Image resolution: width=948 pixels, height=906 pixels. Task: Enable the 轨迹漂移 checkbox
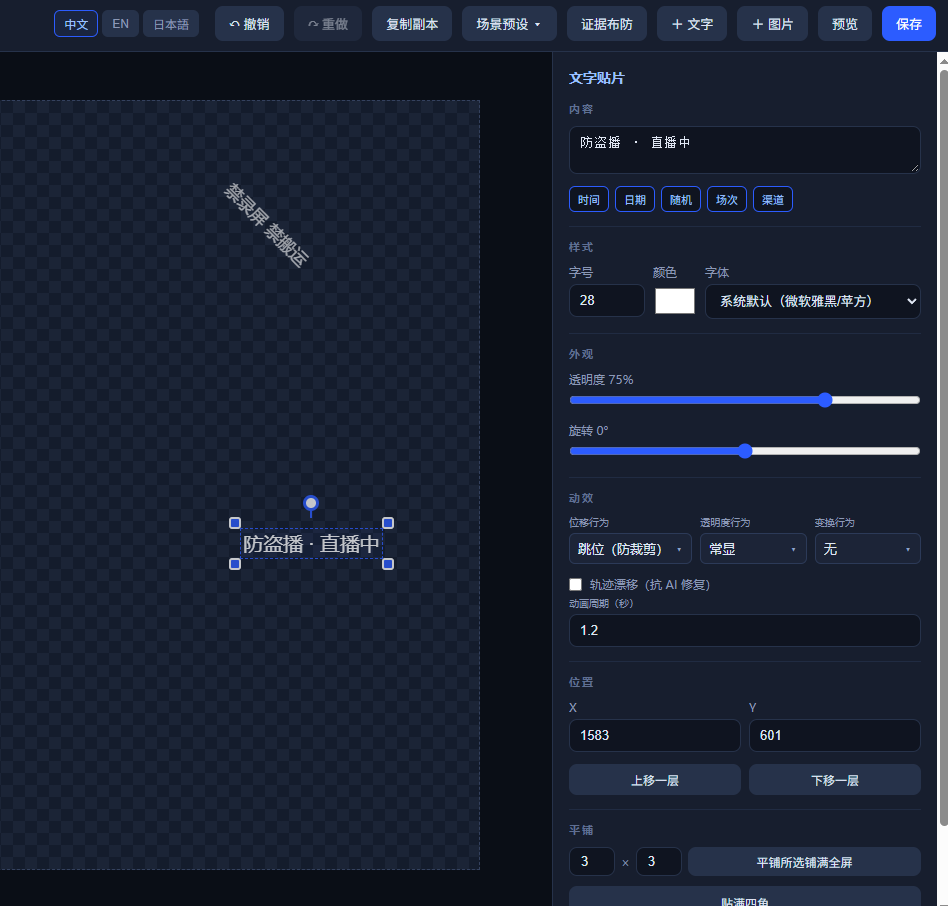coord(576,584)
